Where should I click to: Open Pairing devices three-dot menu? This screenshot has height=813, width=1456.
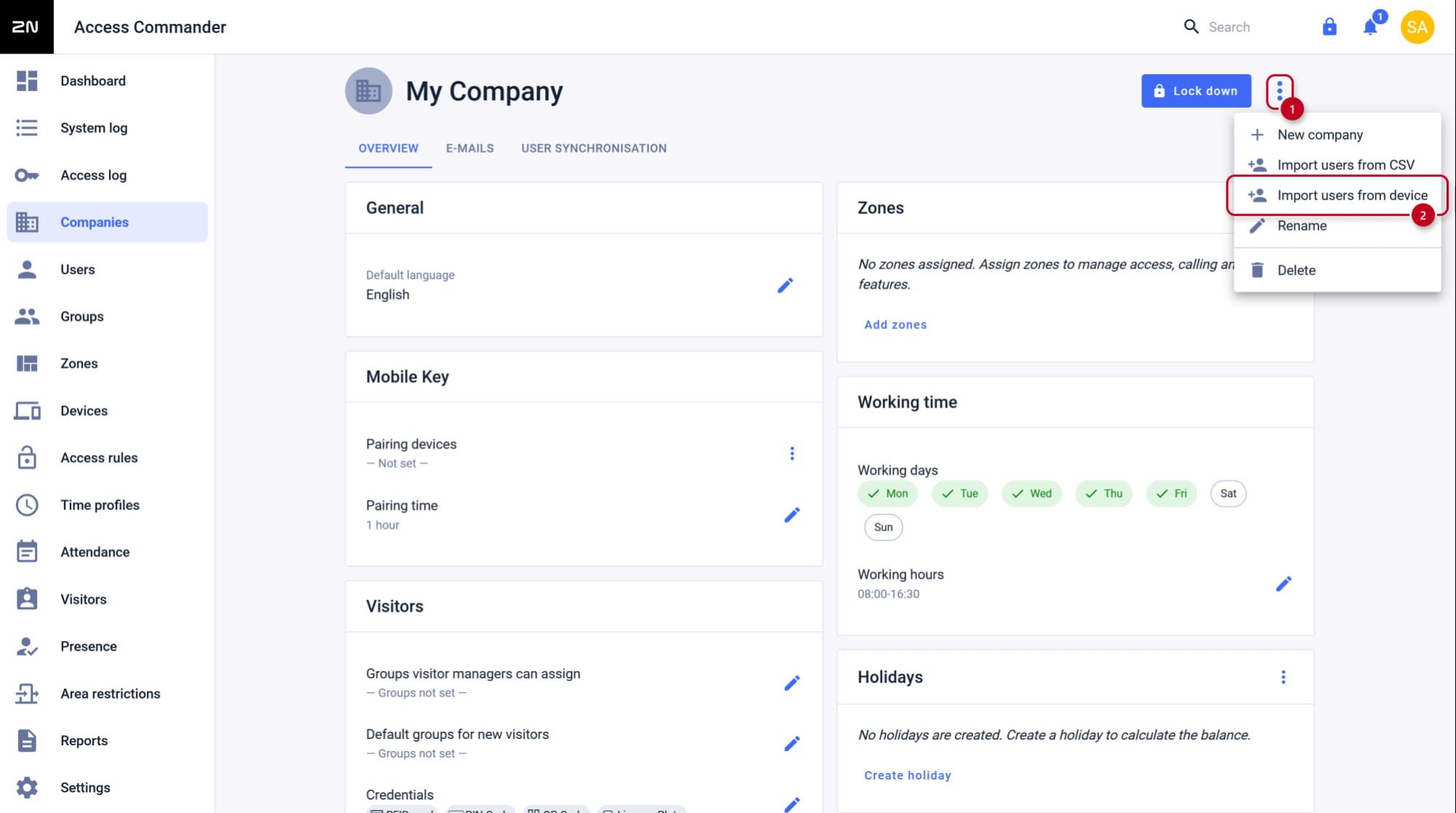click(x=792, y=453)
